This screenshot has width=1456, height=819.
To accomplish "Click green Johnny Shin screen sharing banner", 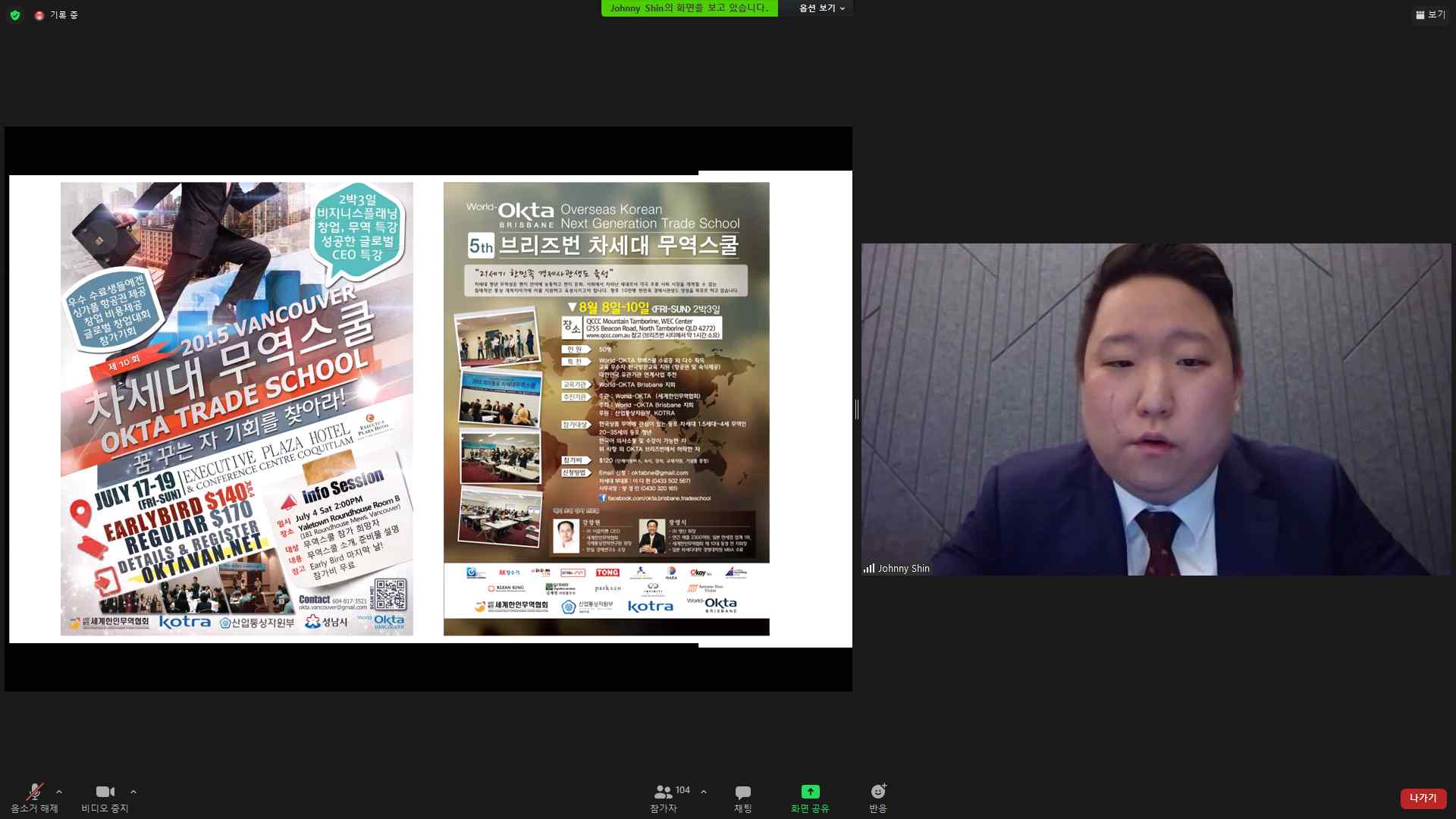I will coord(689,8).
